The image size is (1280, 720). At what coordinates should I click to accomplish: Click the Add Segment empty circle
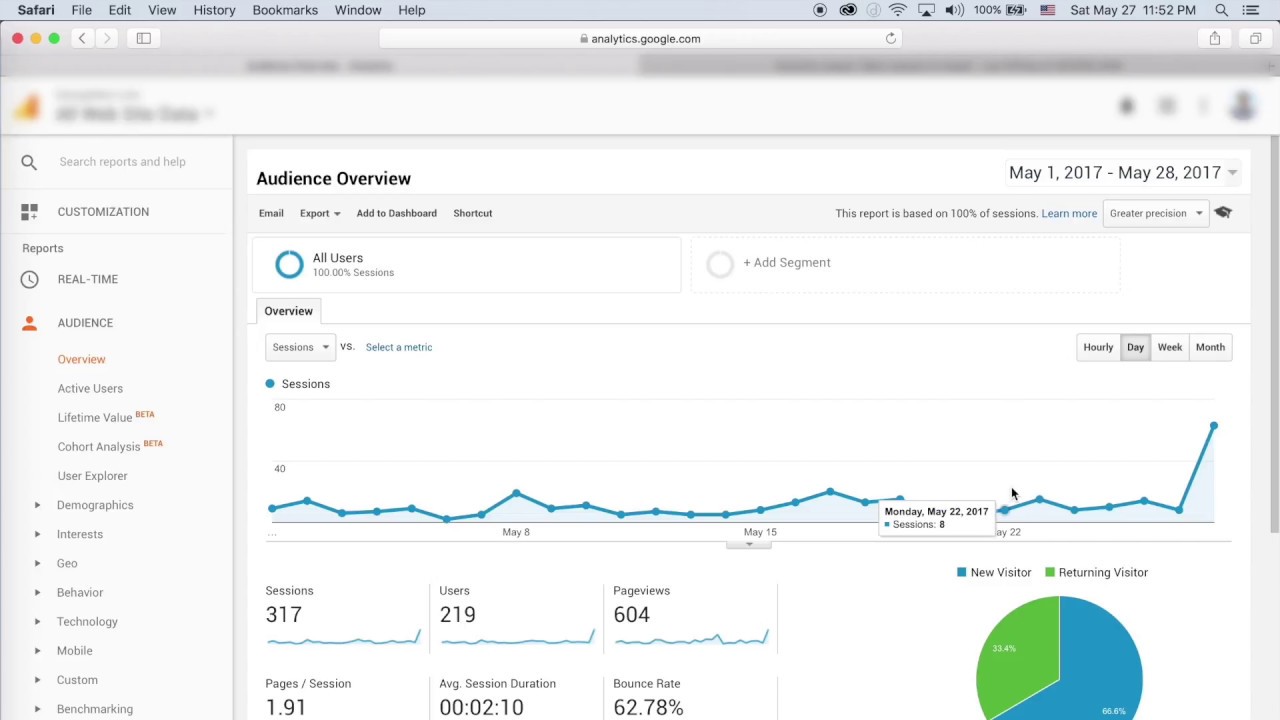720,263
